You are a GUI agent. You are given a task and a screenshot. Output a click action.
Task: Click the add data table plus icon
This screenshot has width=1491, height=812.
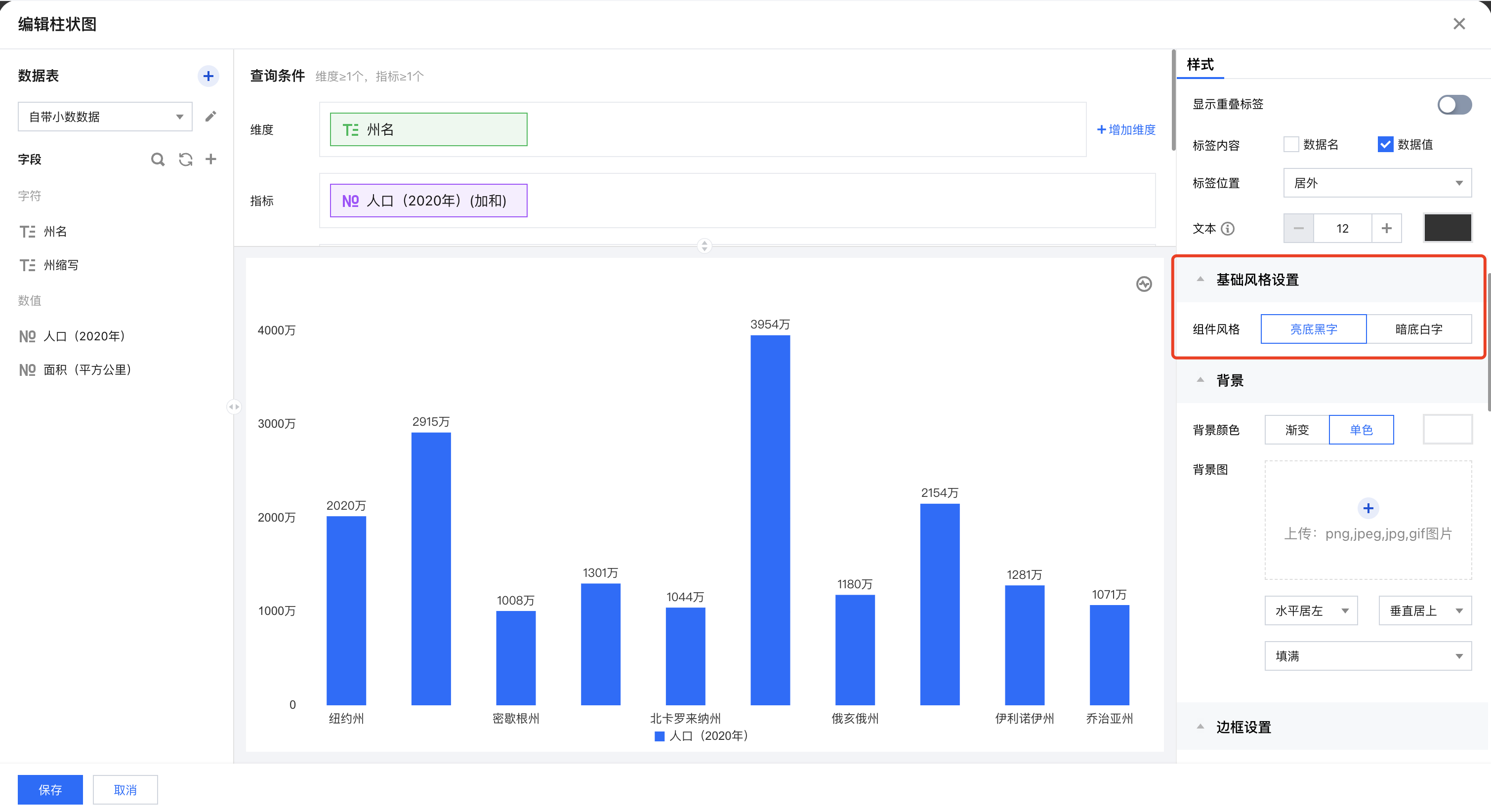coord(208,76)
